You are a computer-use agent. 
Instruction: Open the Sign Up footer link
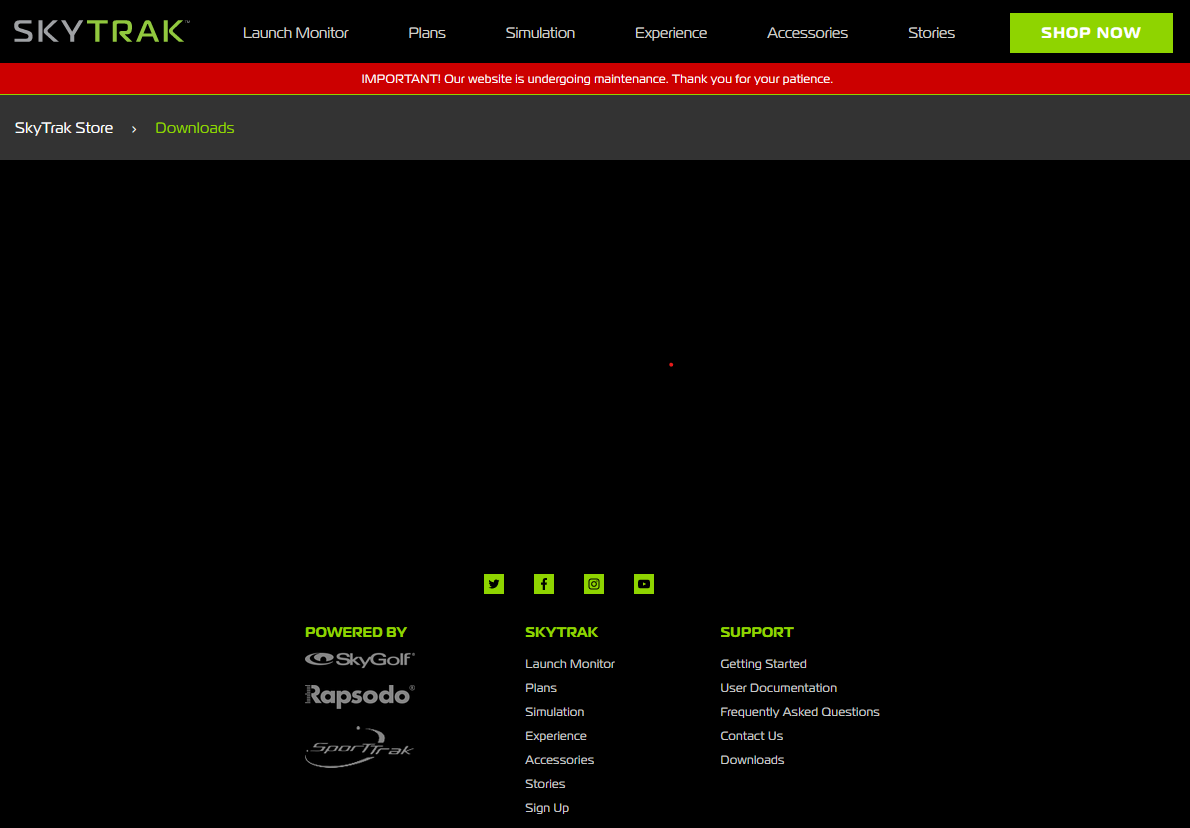coord(547,808)
